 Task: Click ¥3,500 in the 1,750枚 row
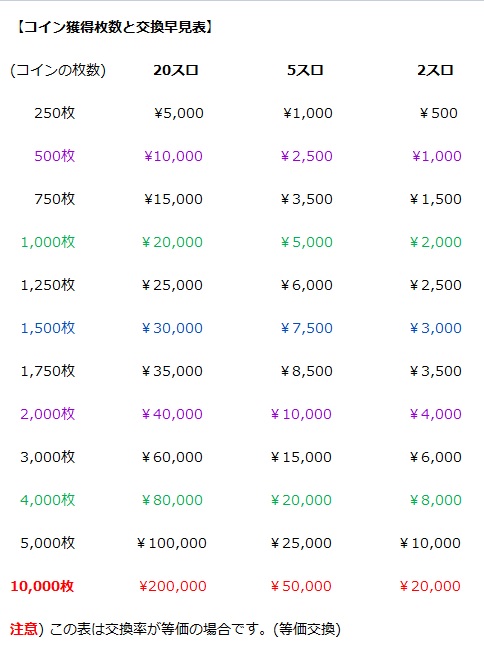(436, 371)
